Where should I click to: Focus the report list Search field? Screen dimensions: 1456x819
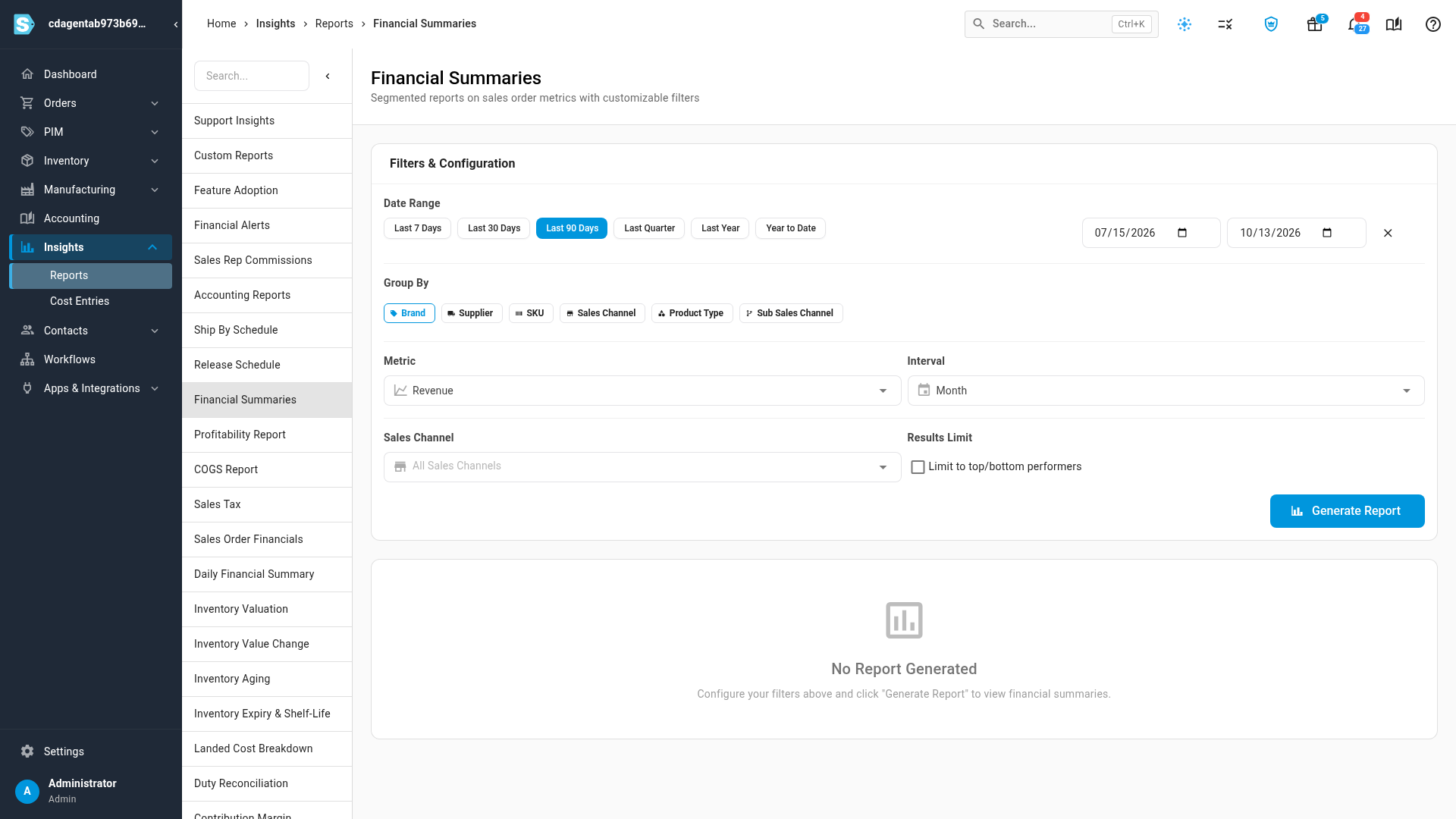[252, 76]
